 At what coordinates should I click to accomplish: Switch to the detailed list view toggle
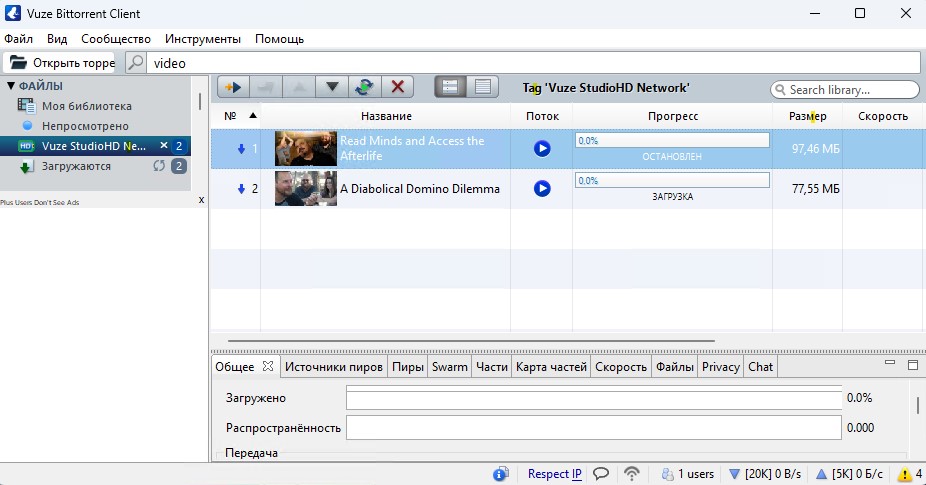tap(450, 87)
